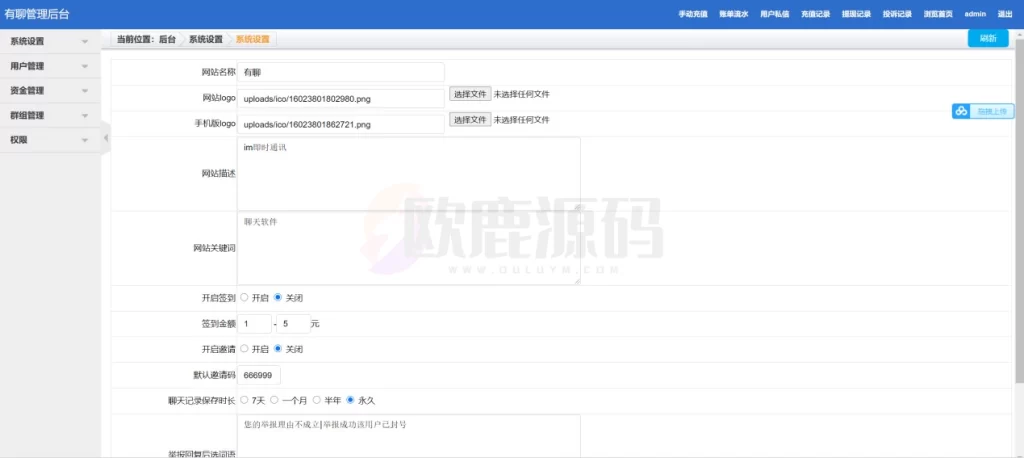Click the 网站描述 text area
This screenshot has height=458, width=1024.
pyautogui.click(x=408, y=174)
